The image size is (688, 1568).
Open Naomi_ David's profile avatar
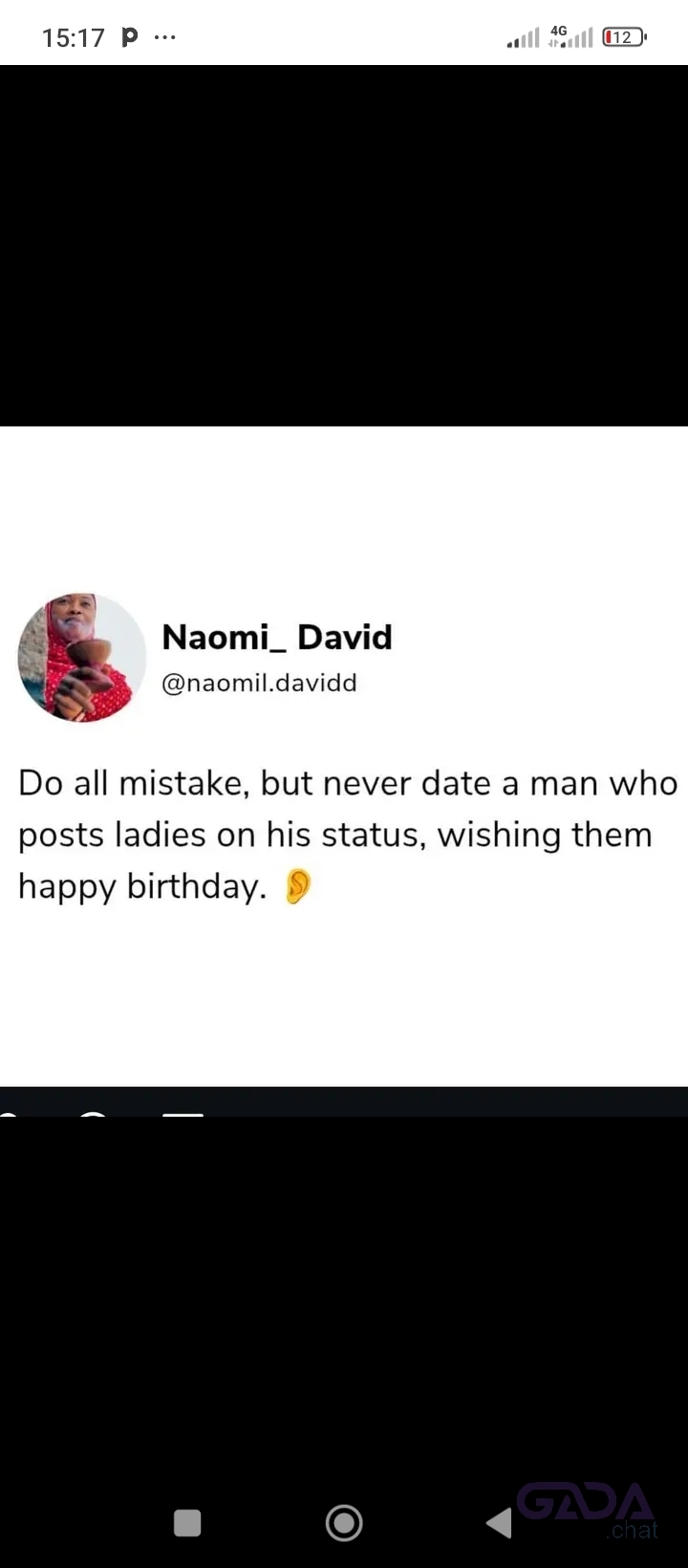pyautogui.click(x=81, y=657)
